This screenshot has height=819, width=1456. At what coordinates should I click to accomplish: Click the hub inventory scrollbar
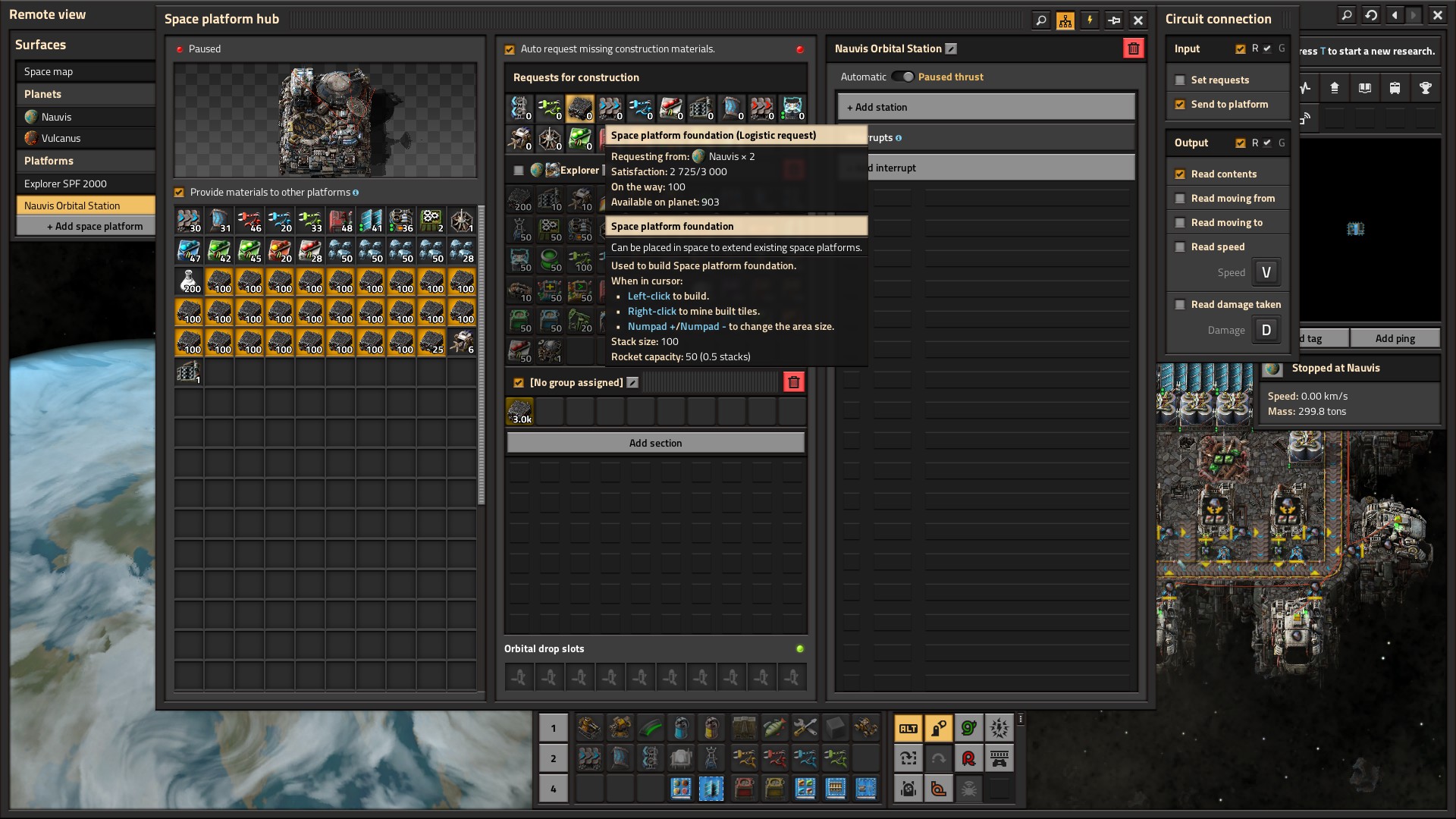click(481, 355)
